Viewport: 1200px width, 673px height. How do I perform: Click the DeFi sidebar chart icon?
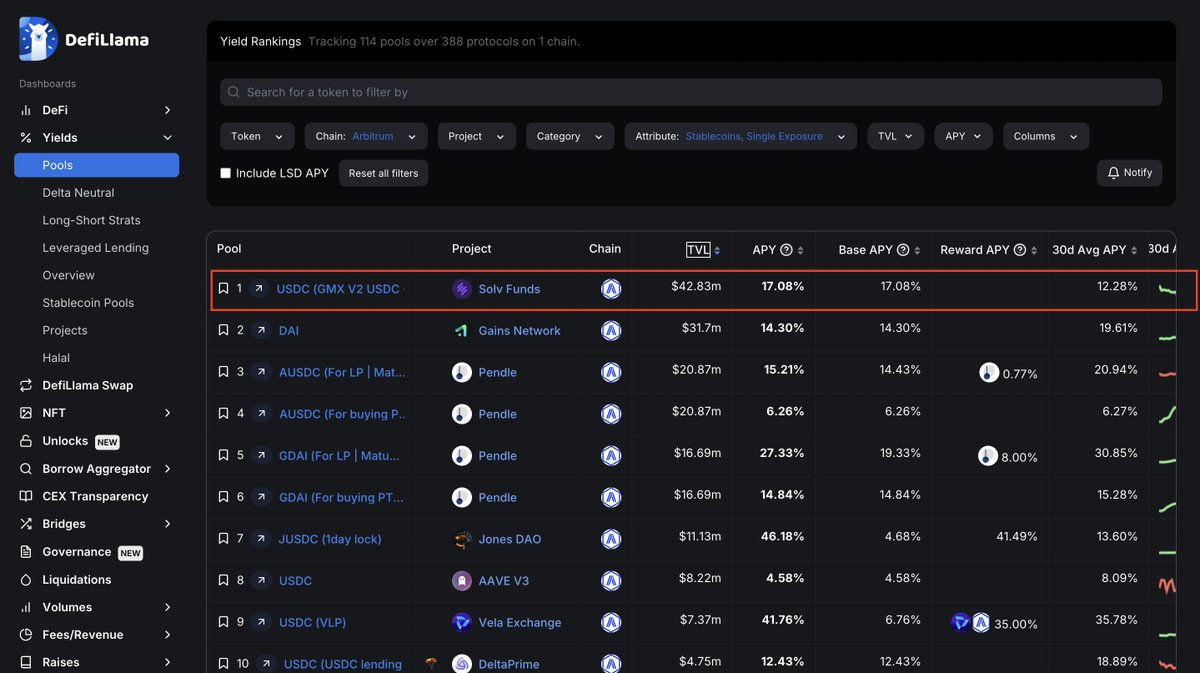click(x=26, y=110)
